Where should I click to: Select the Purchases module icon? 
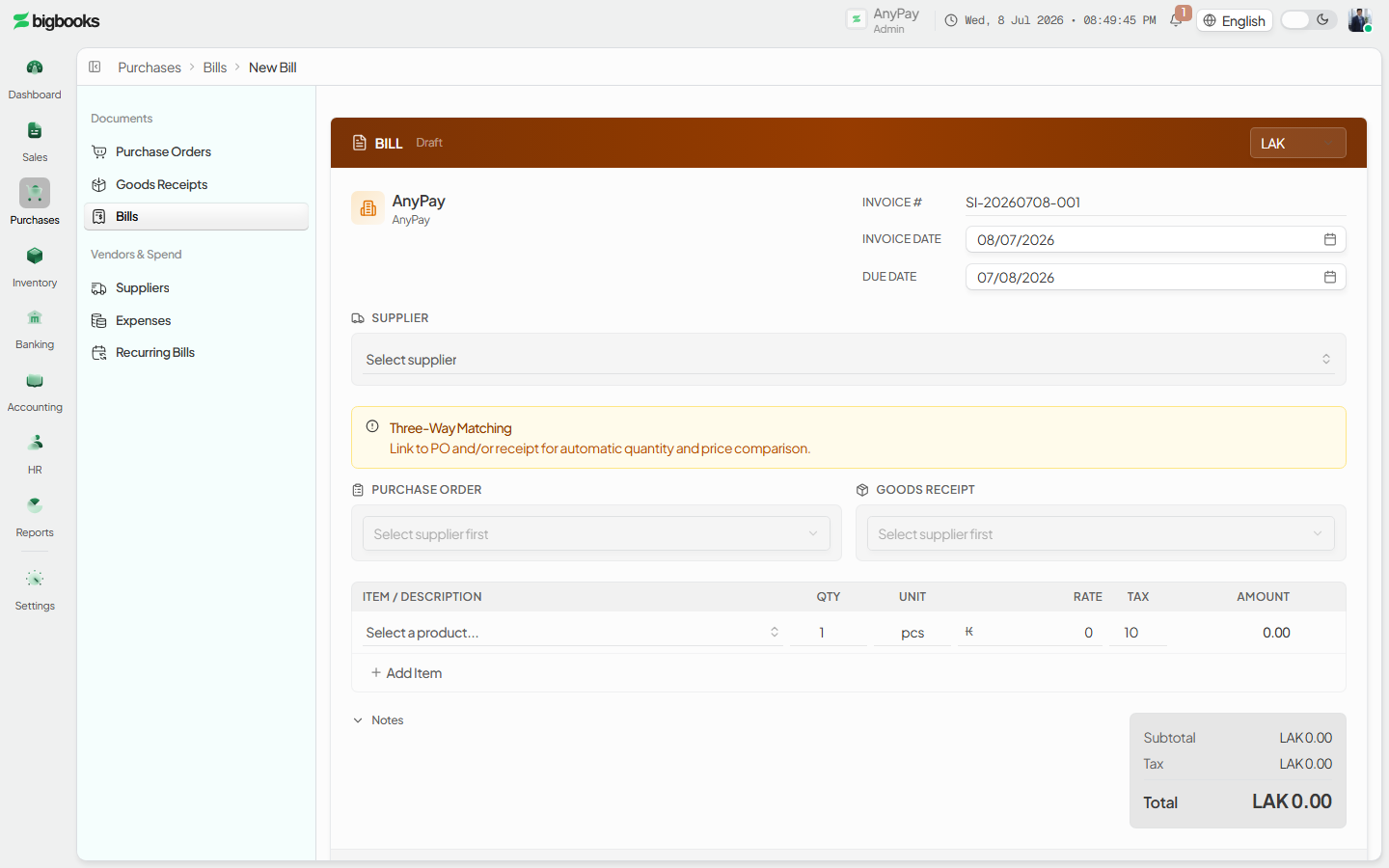pyautogui.click(x=35, y=193)
